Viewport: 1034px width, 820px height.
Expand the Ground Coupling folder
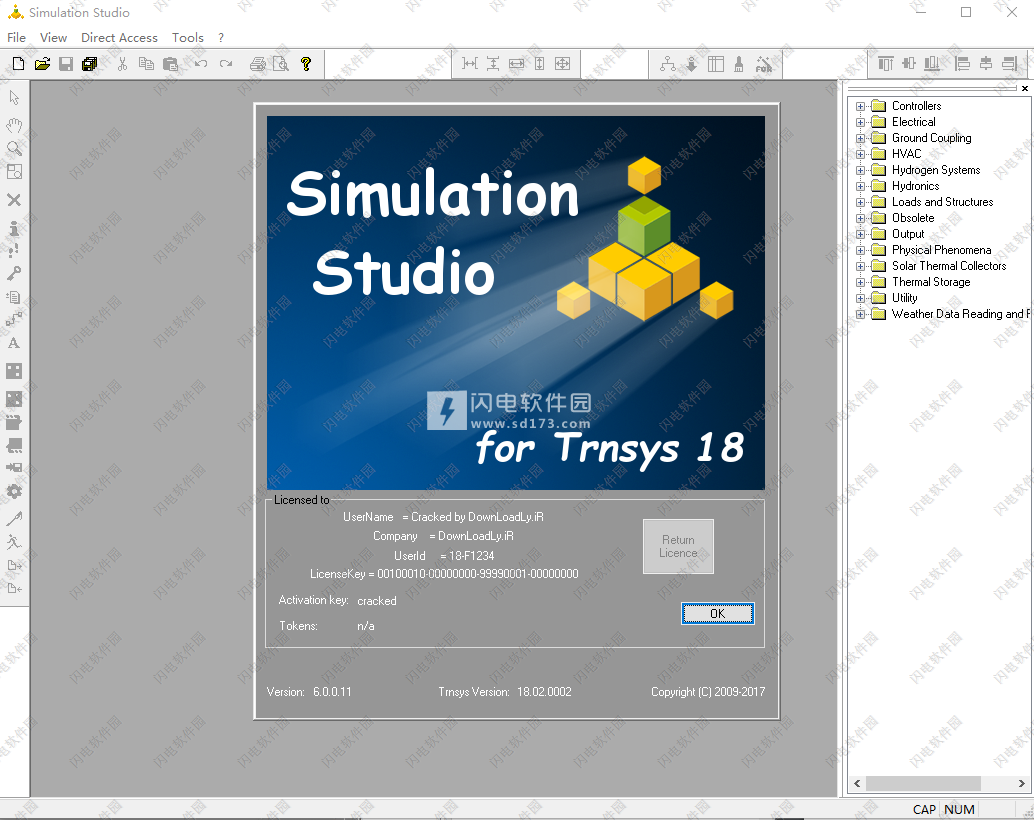[x=860, y=139]
